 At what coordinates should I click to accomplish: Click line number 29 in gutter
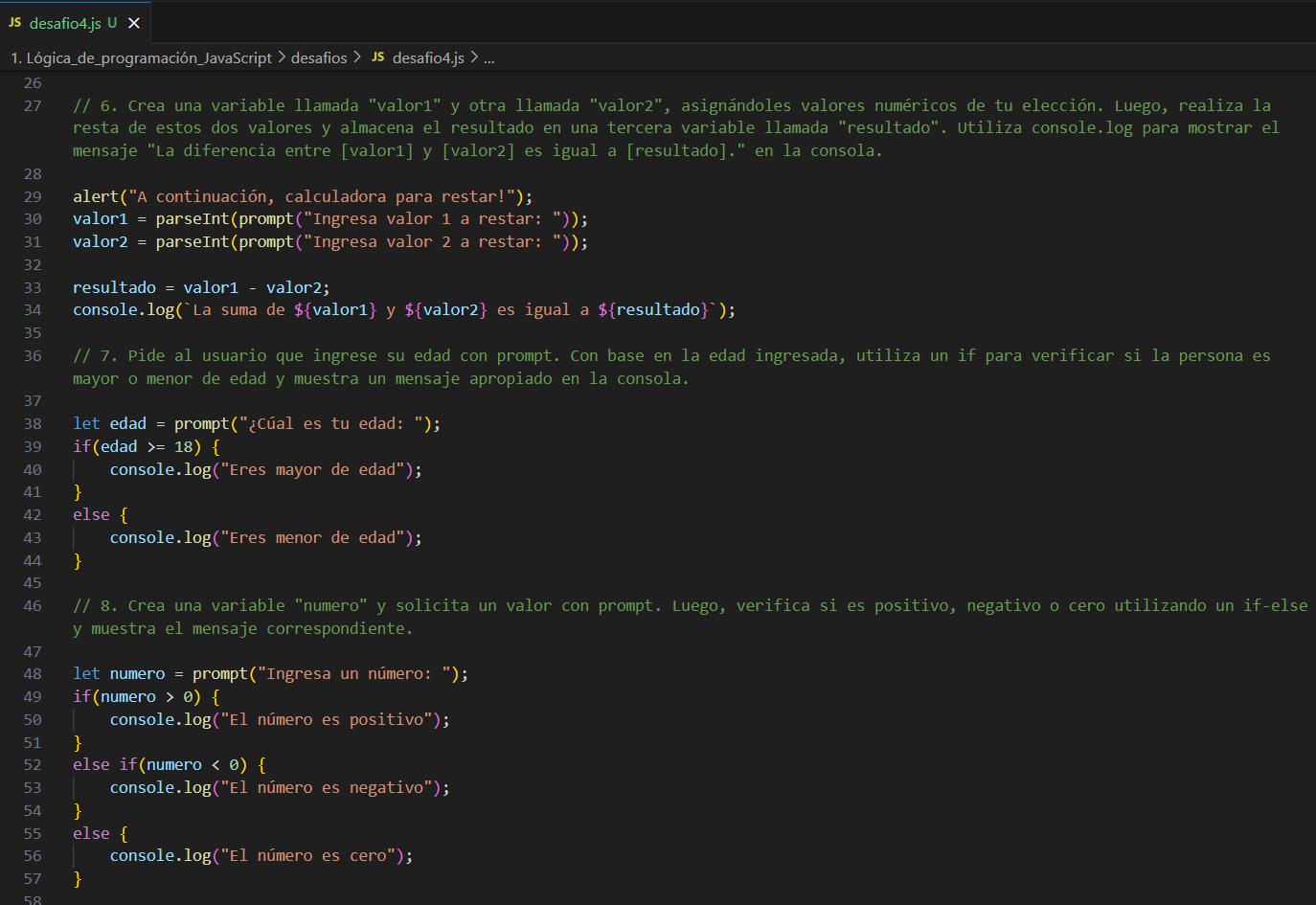click(x=33, y=196)
